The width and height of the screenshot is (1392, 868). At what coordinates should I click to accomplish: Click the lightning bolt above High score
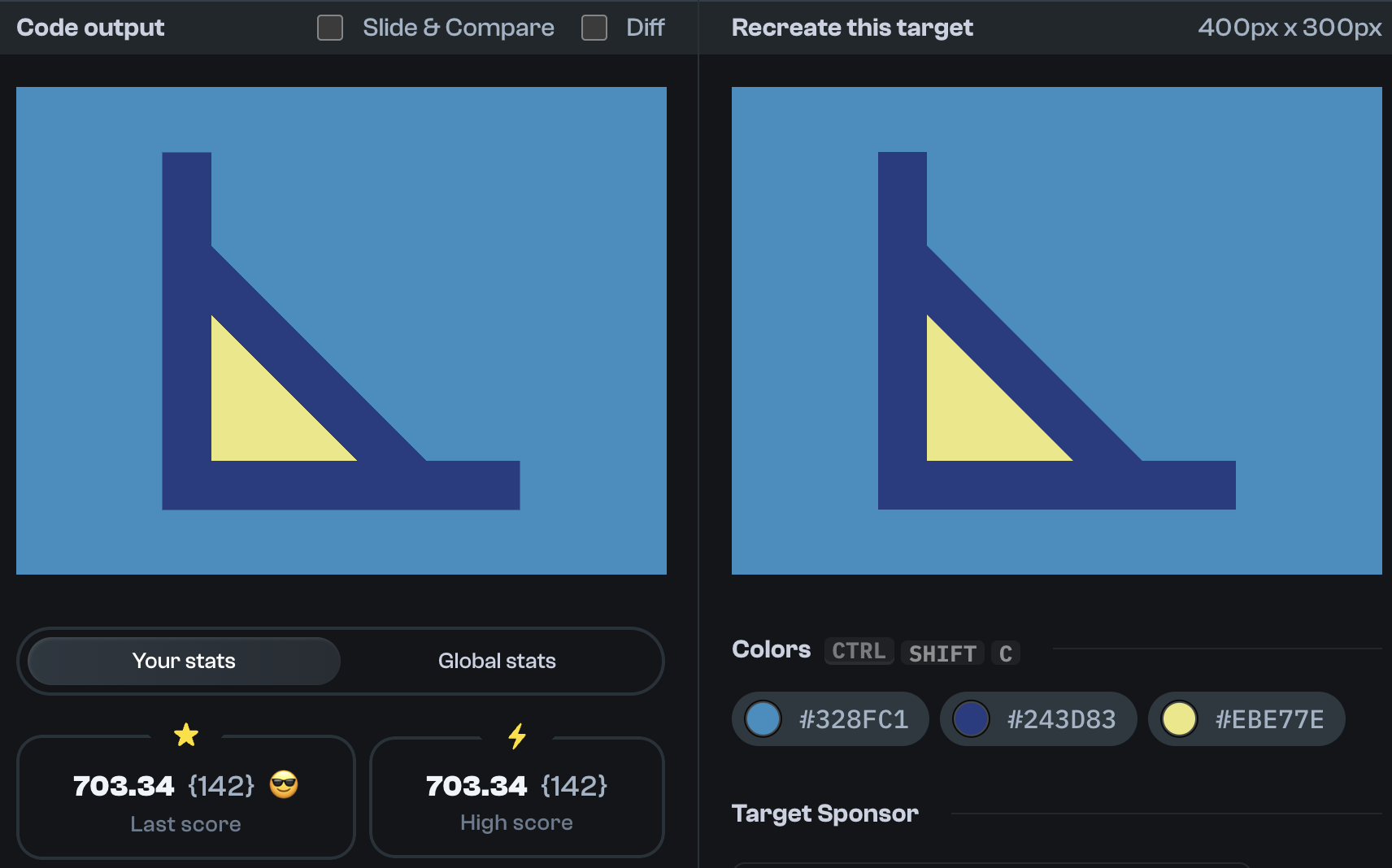(x=517, y=736)
